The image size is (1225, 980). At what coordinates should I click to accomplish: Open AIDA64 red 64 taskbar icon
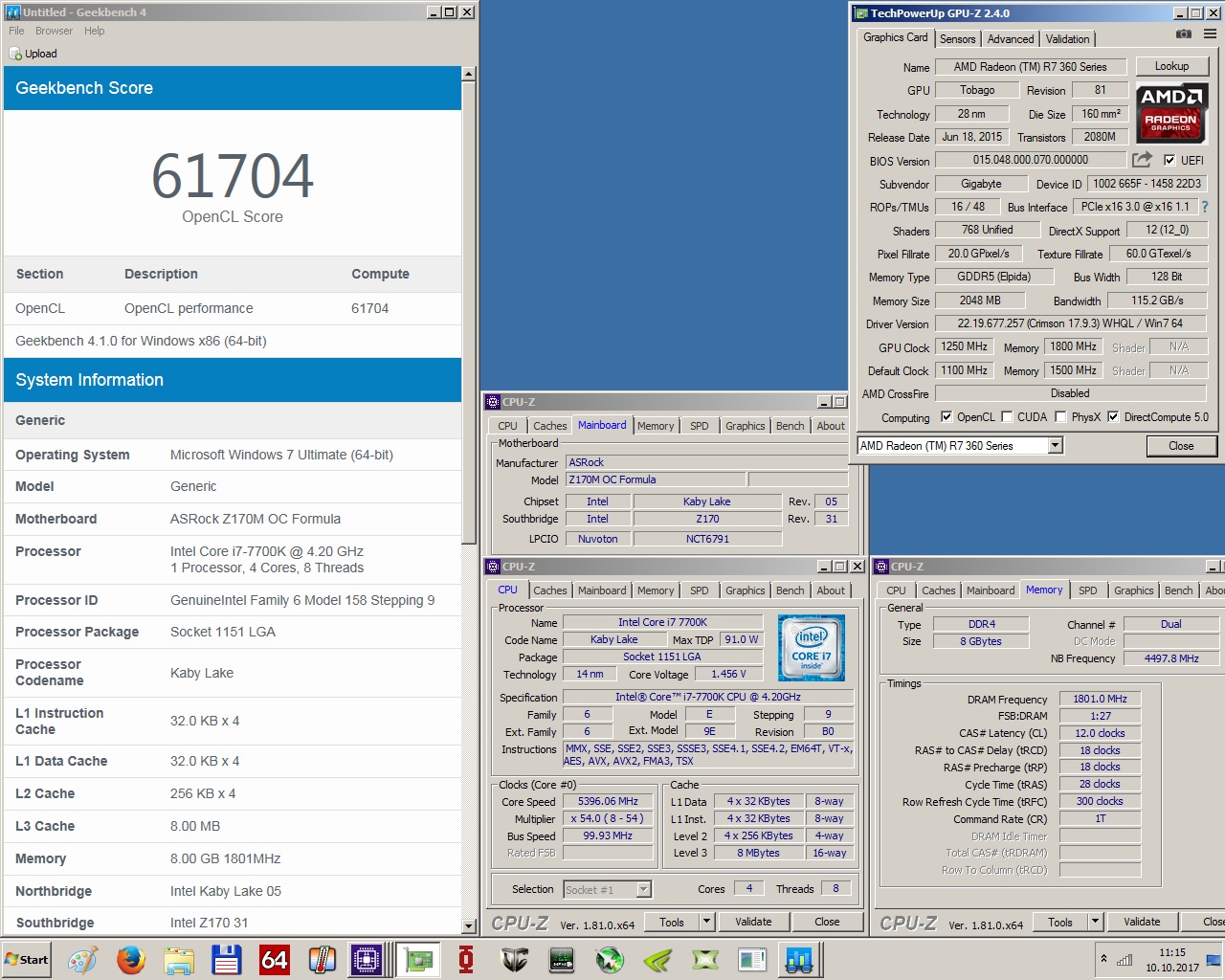[275, 960]
